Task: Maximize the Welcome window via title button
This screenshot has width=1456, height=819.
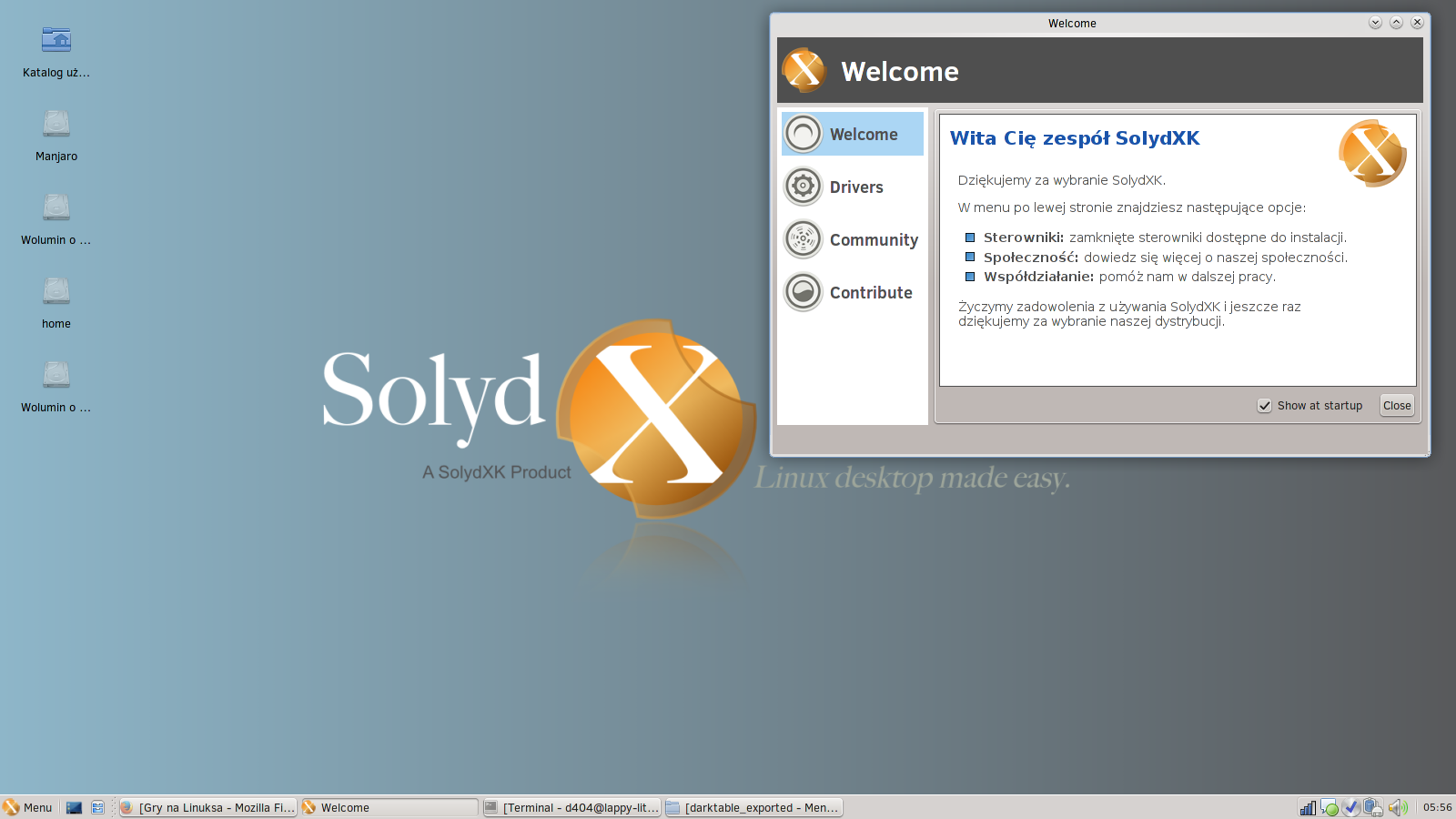Action: click(x=1396, y=23)
